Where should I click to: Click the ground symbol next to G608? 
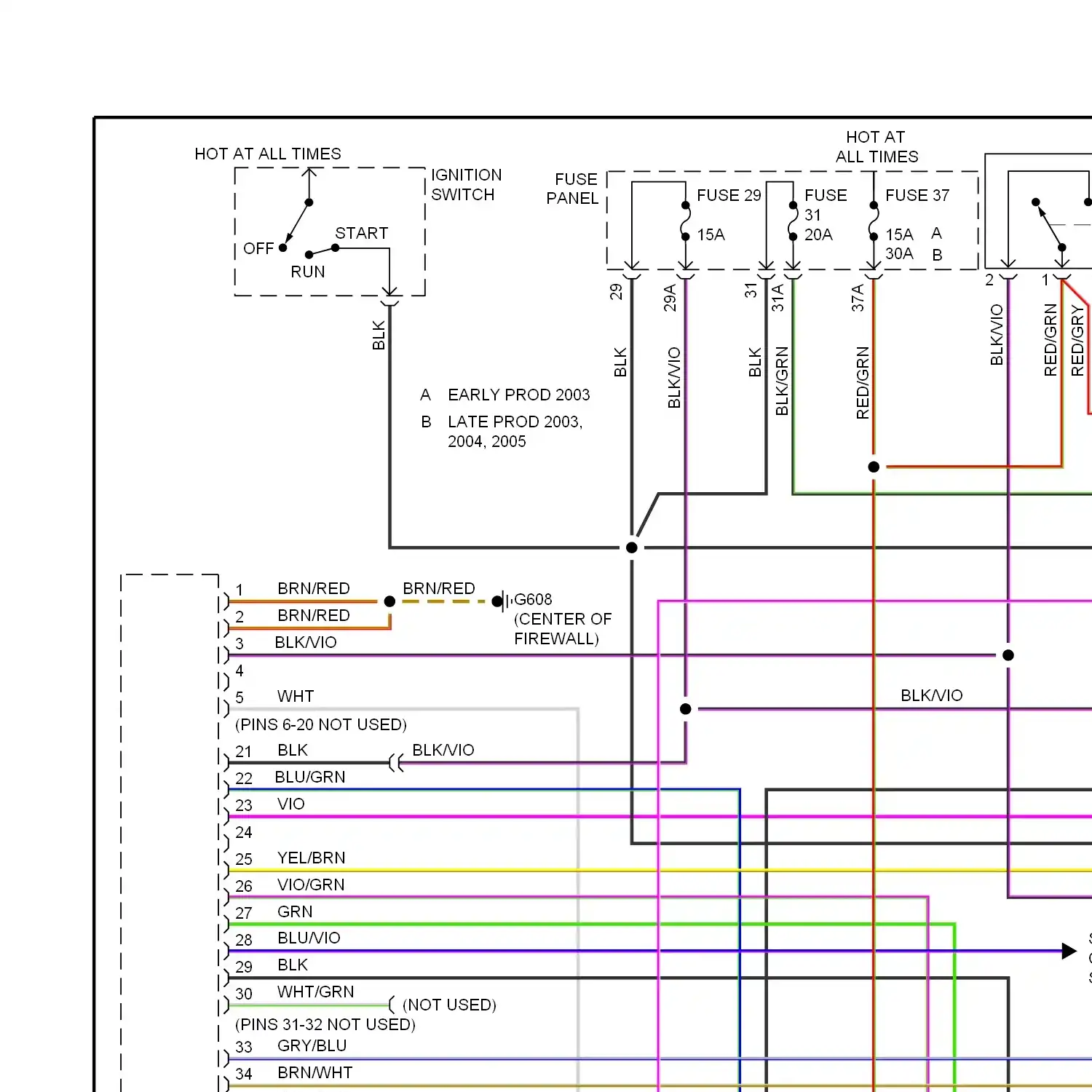[x=502, y=601]
